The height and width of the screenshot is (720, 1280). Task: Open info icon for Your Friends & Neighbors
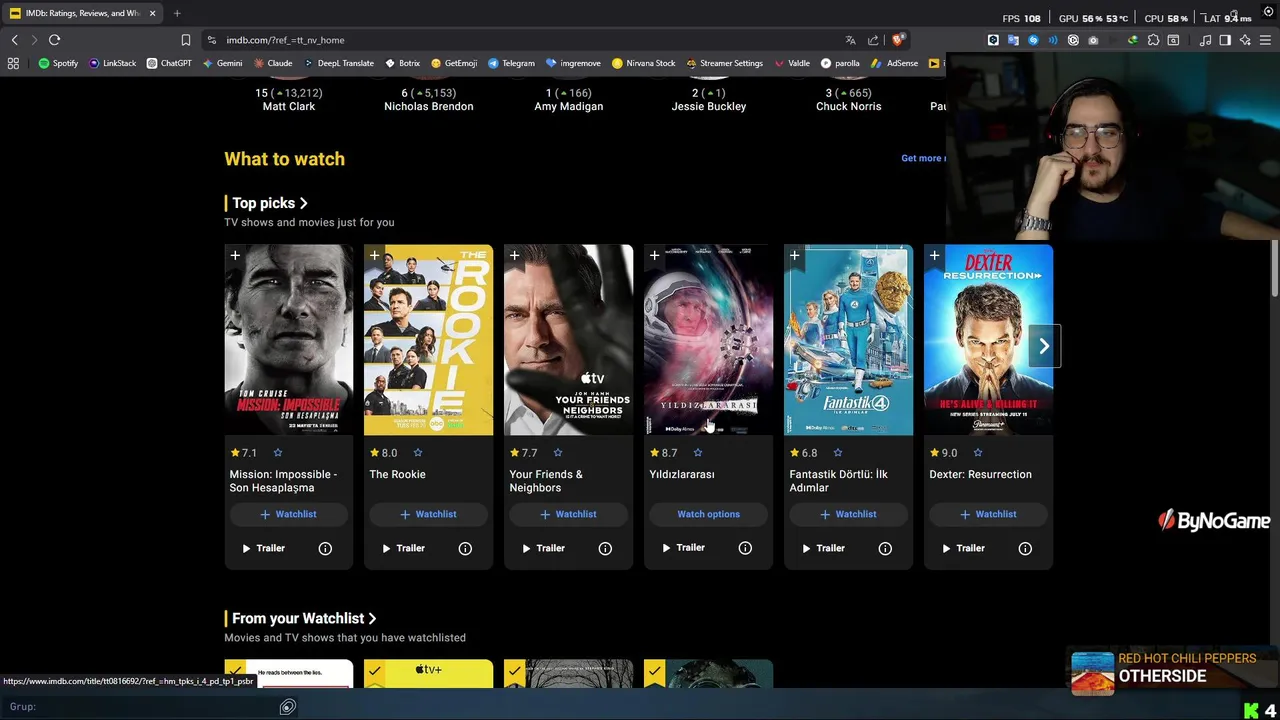(605, 548)
